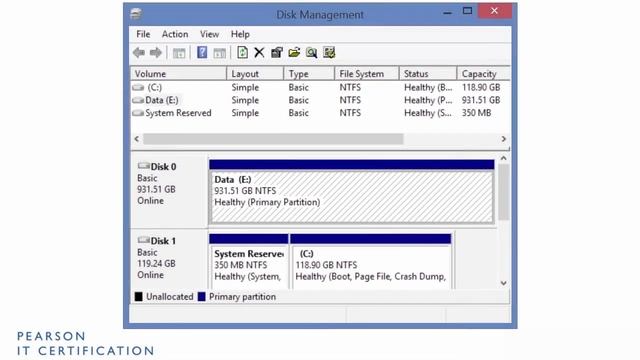The width and height of the screenshot is (640, 360).
Task: Sort by the Type column header
Action: point(309,74)
